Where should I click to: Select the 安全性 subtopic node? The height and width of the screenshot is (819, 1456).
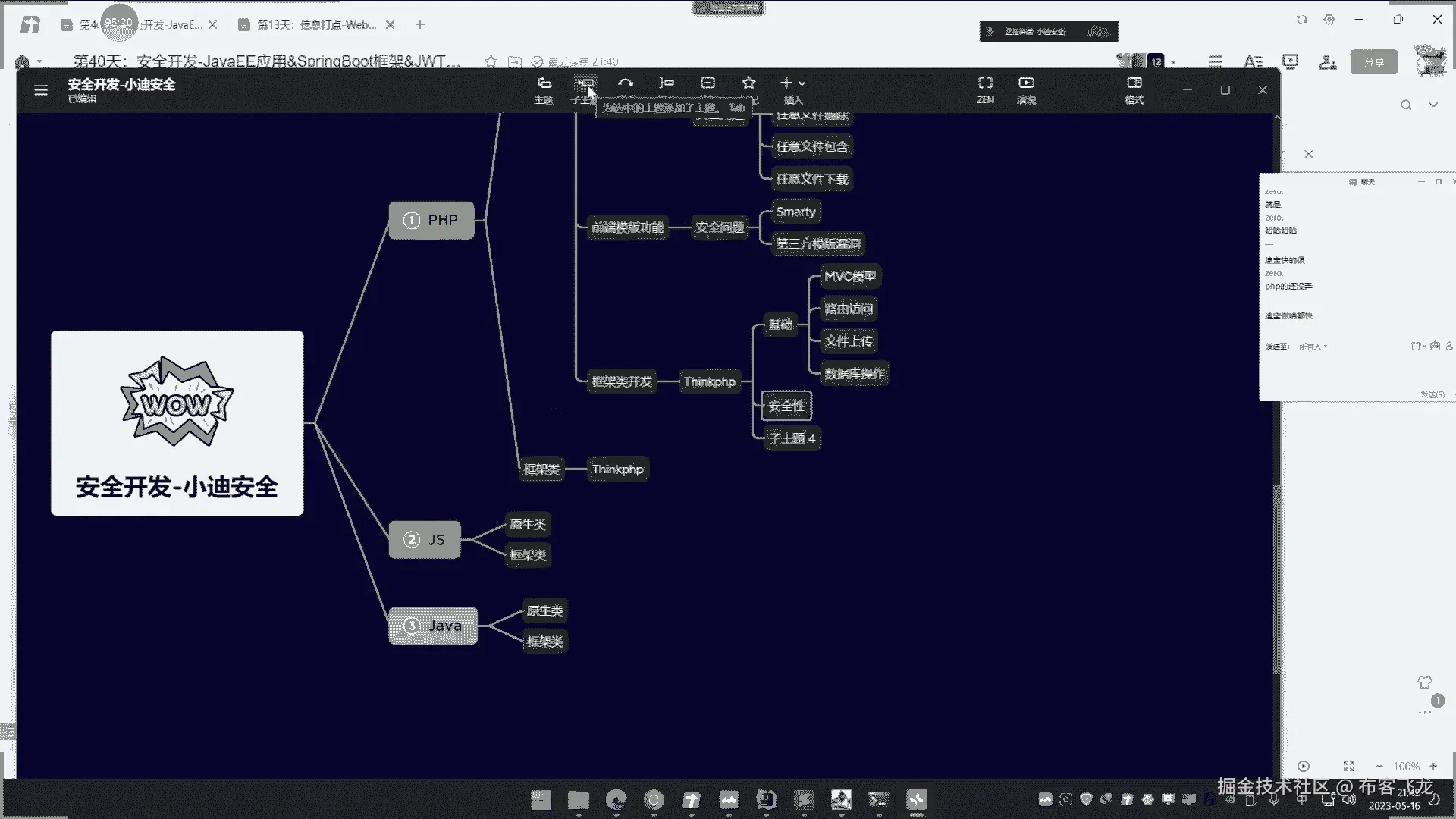coord(786,406)
